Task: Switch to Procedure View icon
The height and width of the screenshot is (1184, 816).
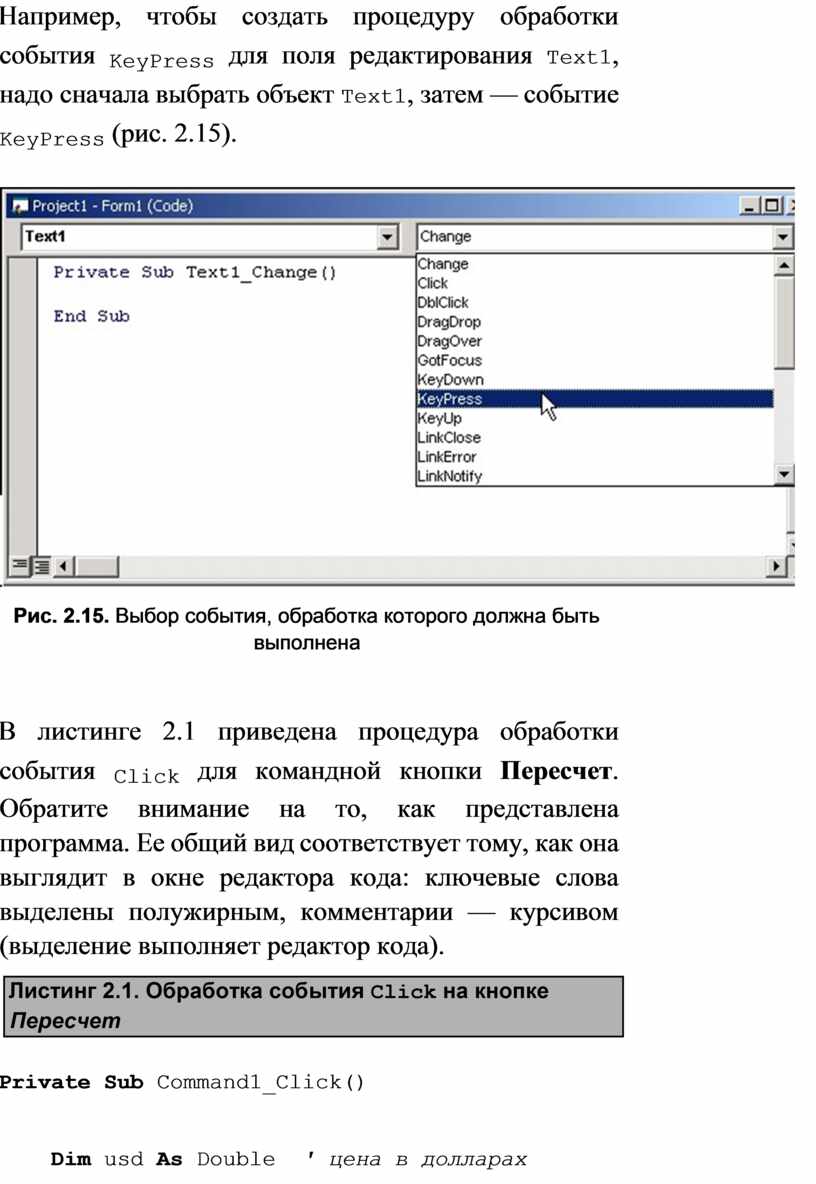Action: click(x=20, y=565)
